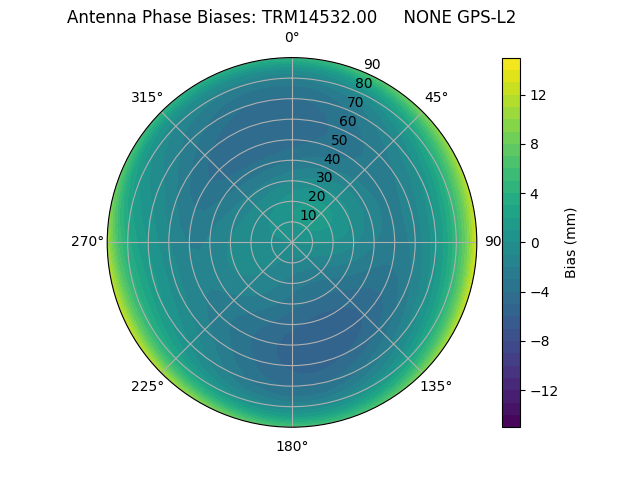
Task: Select the radial tick label 80
Action: [363, 83]
